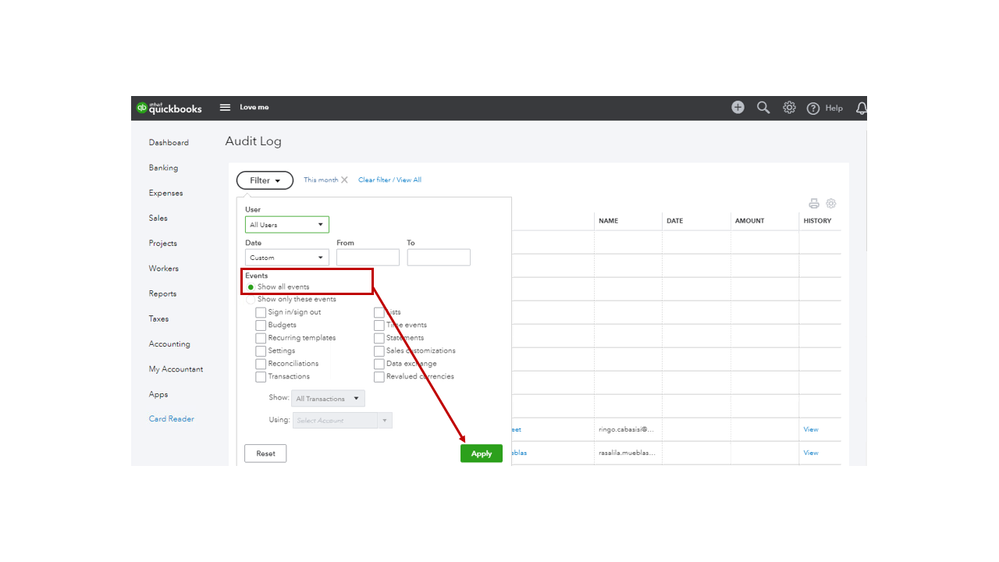
Task: Select Show only these events option
Action: 250,299
